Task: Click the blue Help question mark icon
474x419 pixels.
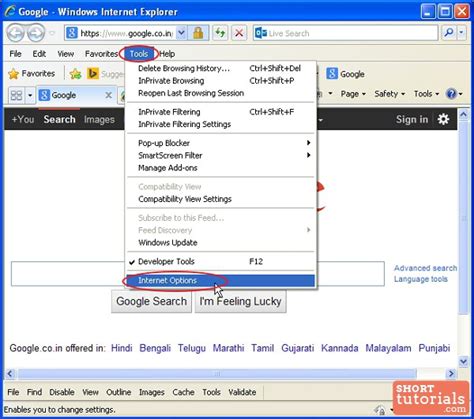Action: [x=451, y=94]
